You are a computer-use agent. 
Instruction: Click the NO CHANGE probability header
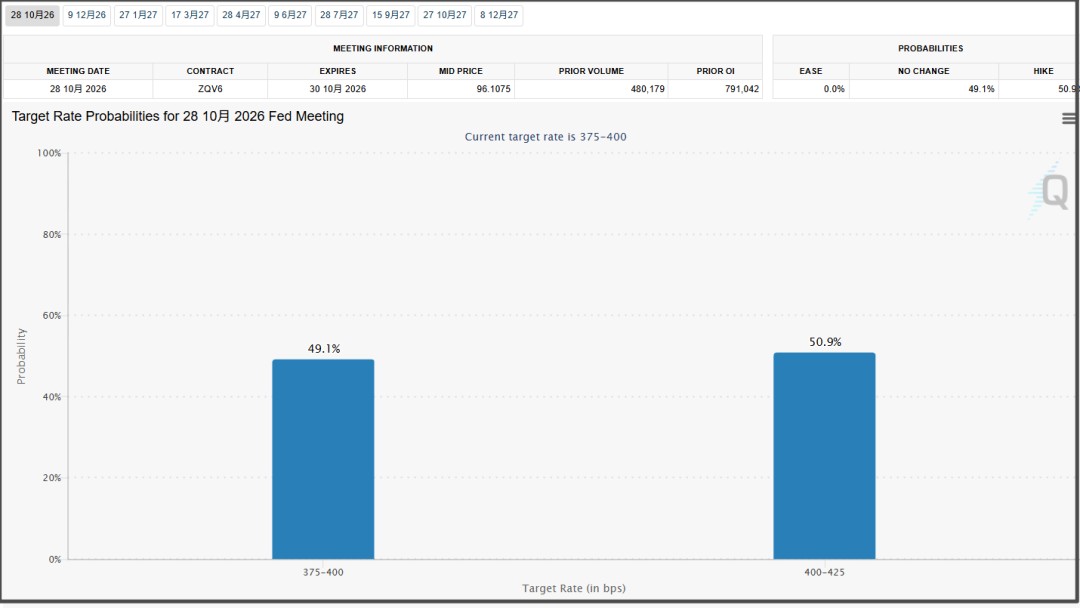[924, 71]
